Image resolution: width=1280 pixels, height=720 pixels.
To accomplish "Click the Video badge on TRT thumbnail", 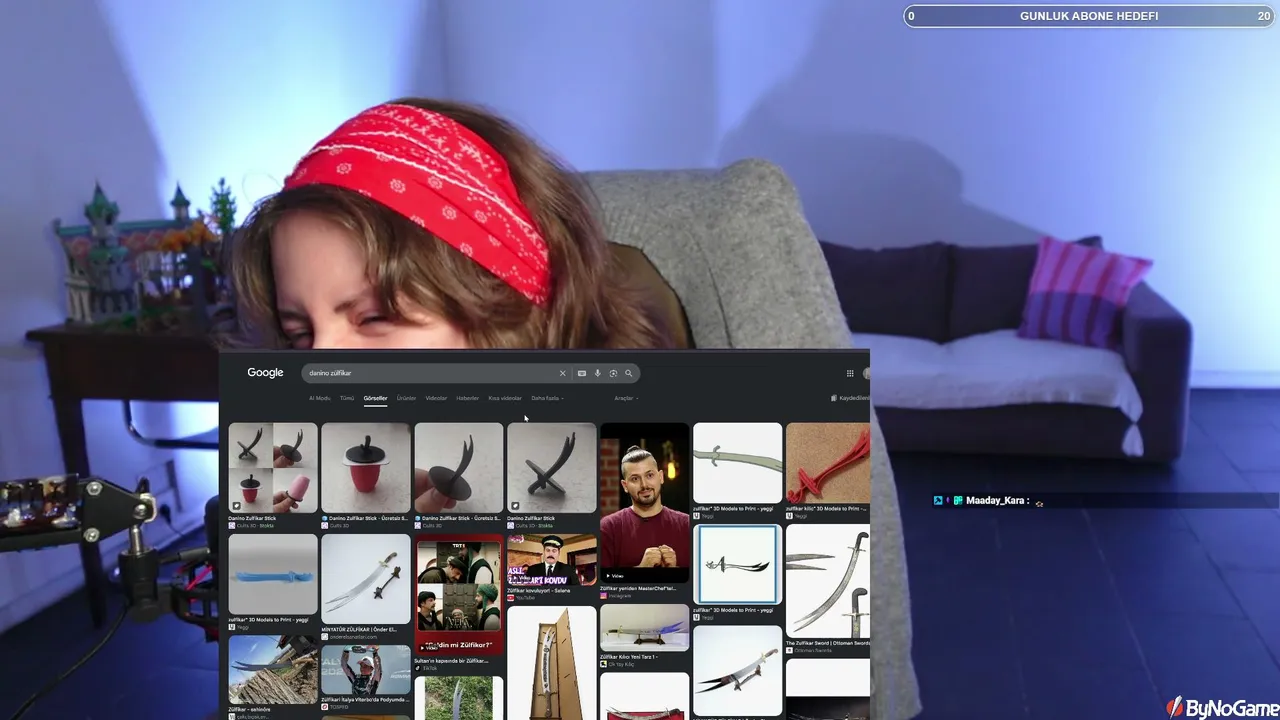I will (430, 648).
